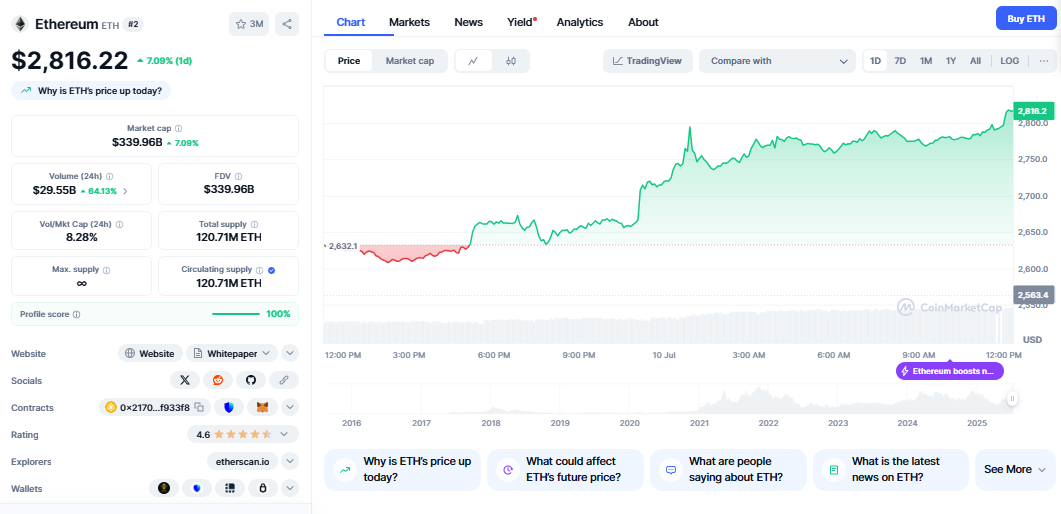1061x514 pixels.
Task: Switch to the Markets tab
Action: click(x=409, y=22)
